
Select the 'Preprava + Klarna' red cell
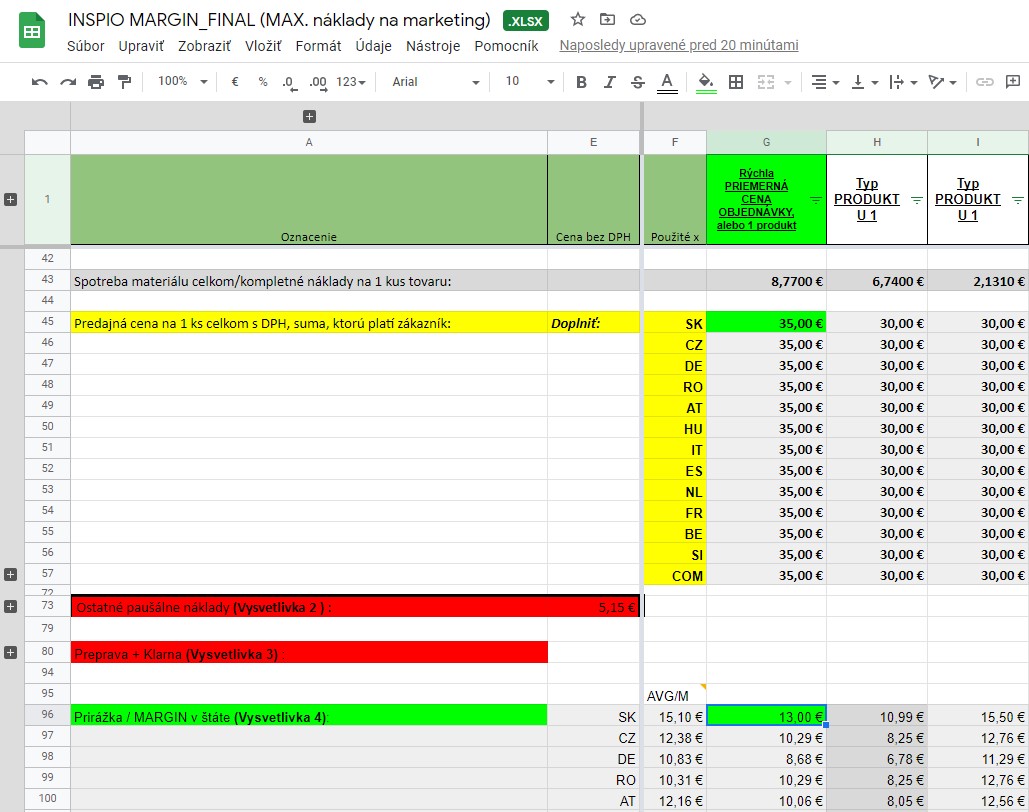click(x=309, y=652)
